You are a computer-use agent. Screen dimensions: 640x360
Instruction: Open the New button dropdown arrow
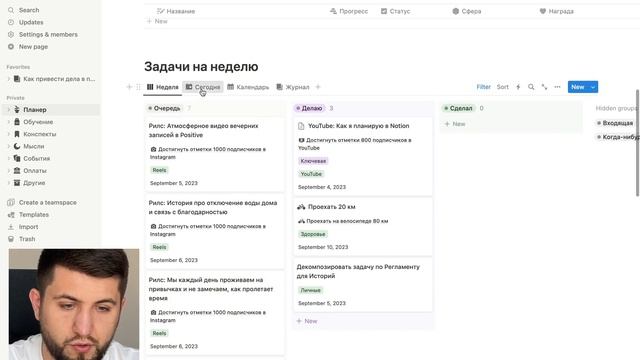593,87
